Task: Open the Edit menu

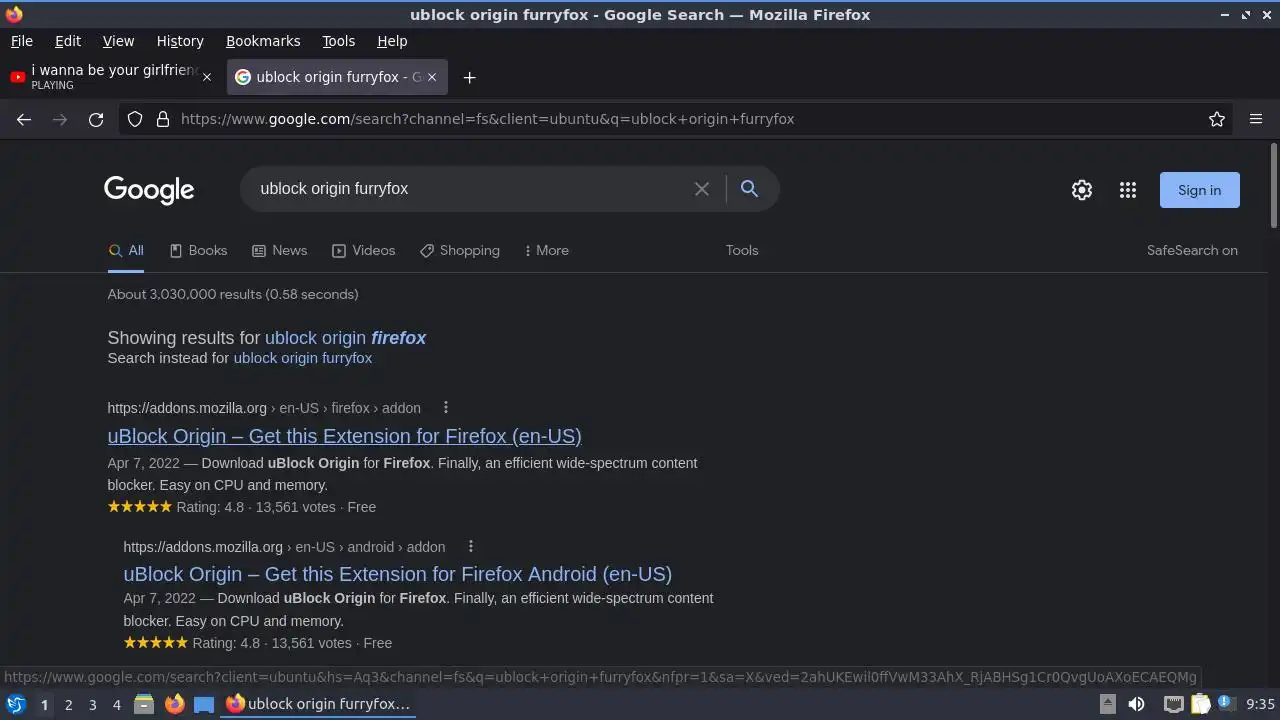Action: (x=68, y=41)
